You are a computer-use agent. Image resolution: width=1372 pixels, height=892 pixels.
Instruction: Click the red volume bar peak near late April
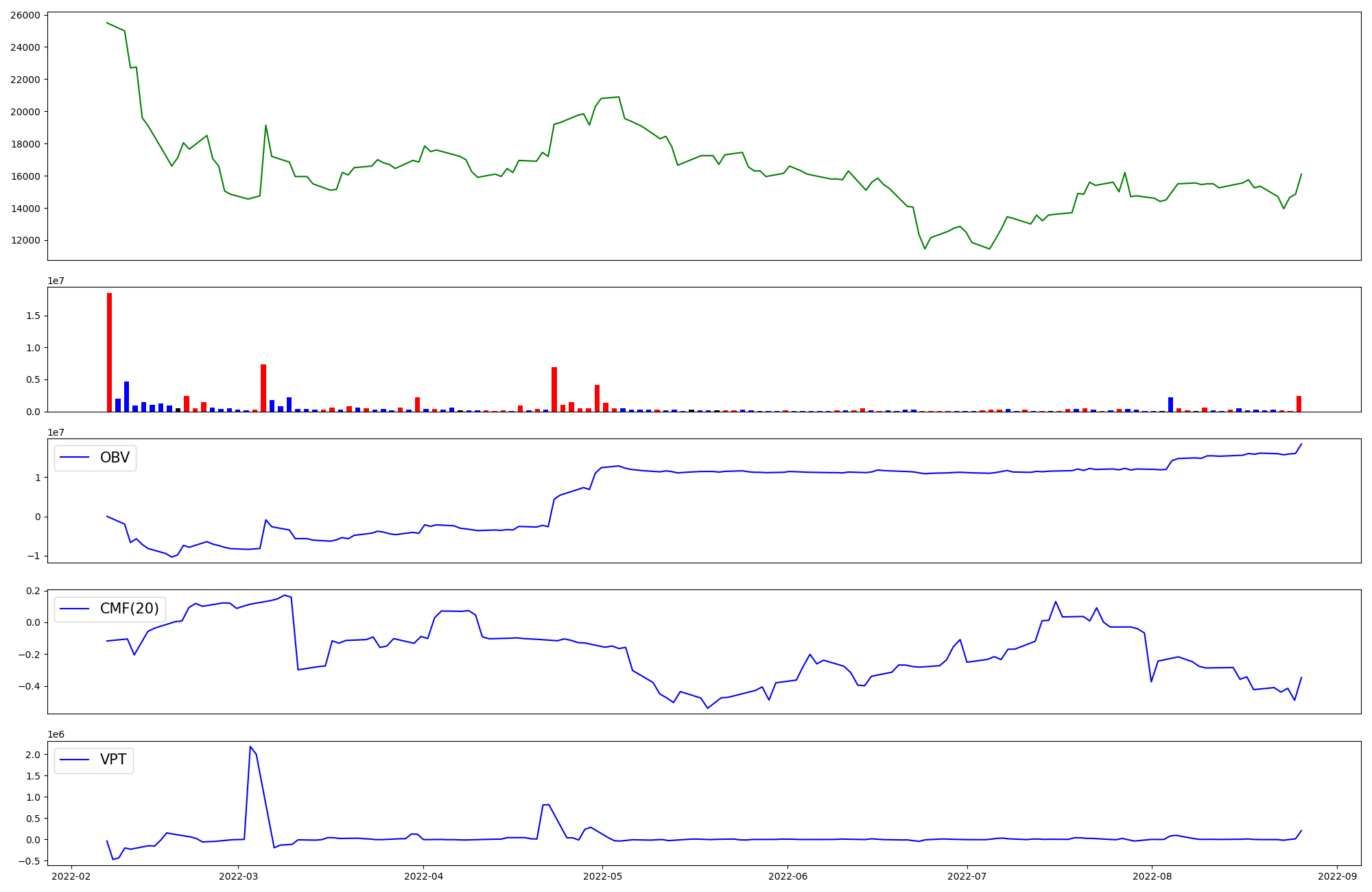click(554, 389)
